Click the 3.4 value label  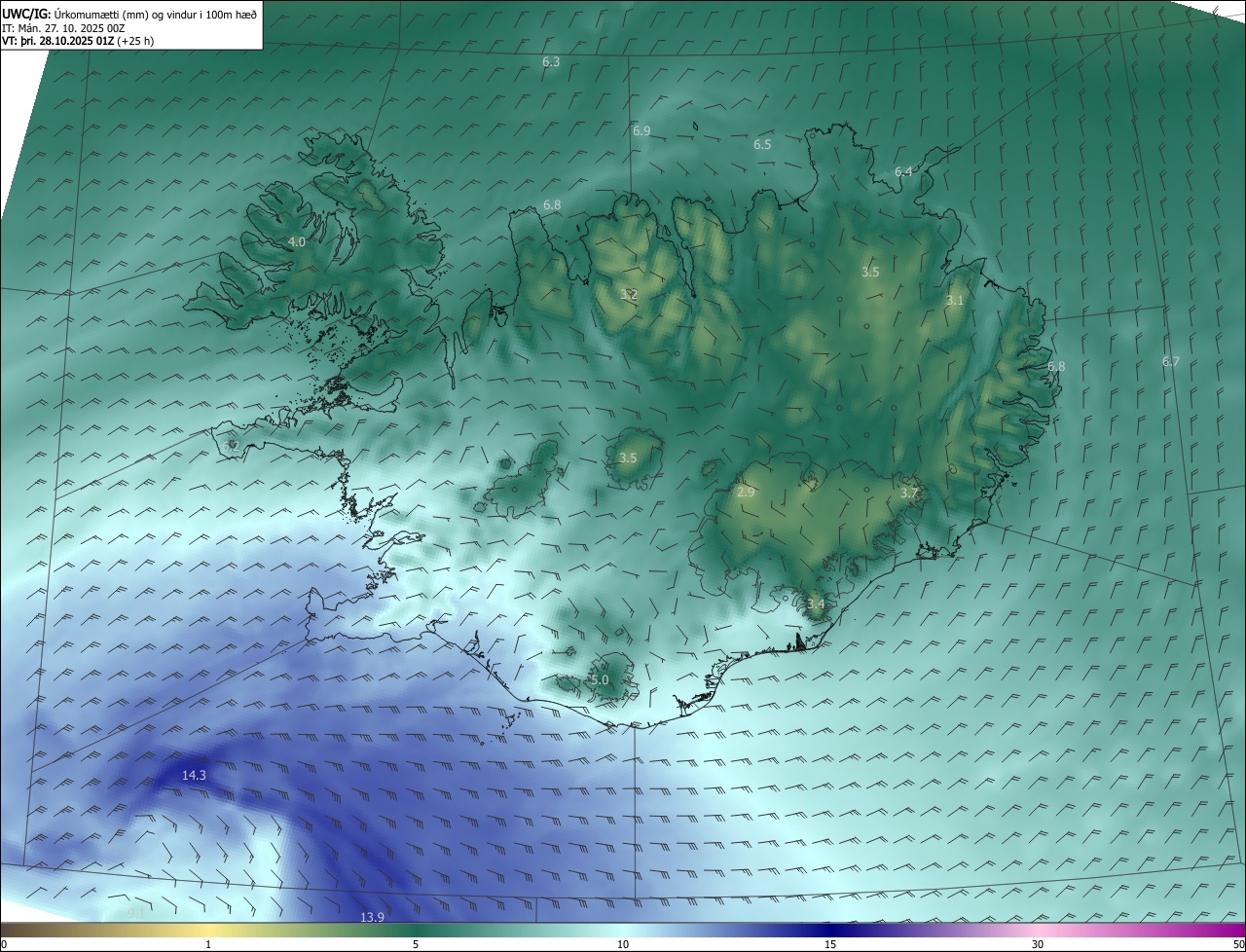click(816, 604)
